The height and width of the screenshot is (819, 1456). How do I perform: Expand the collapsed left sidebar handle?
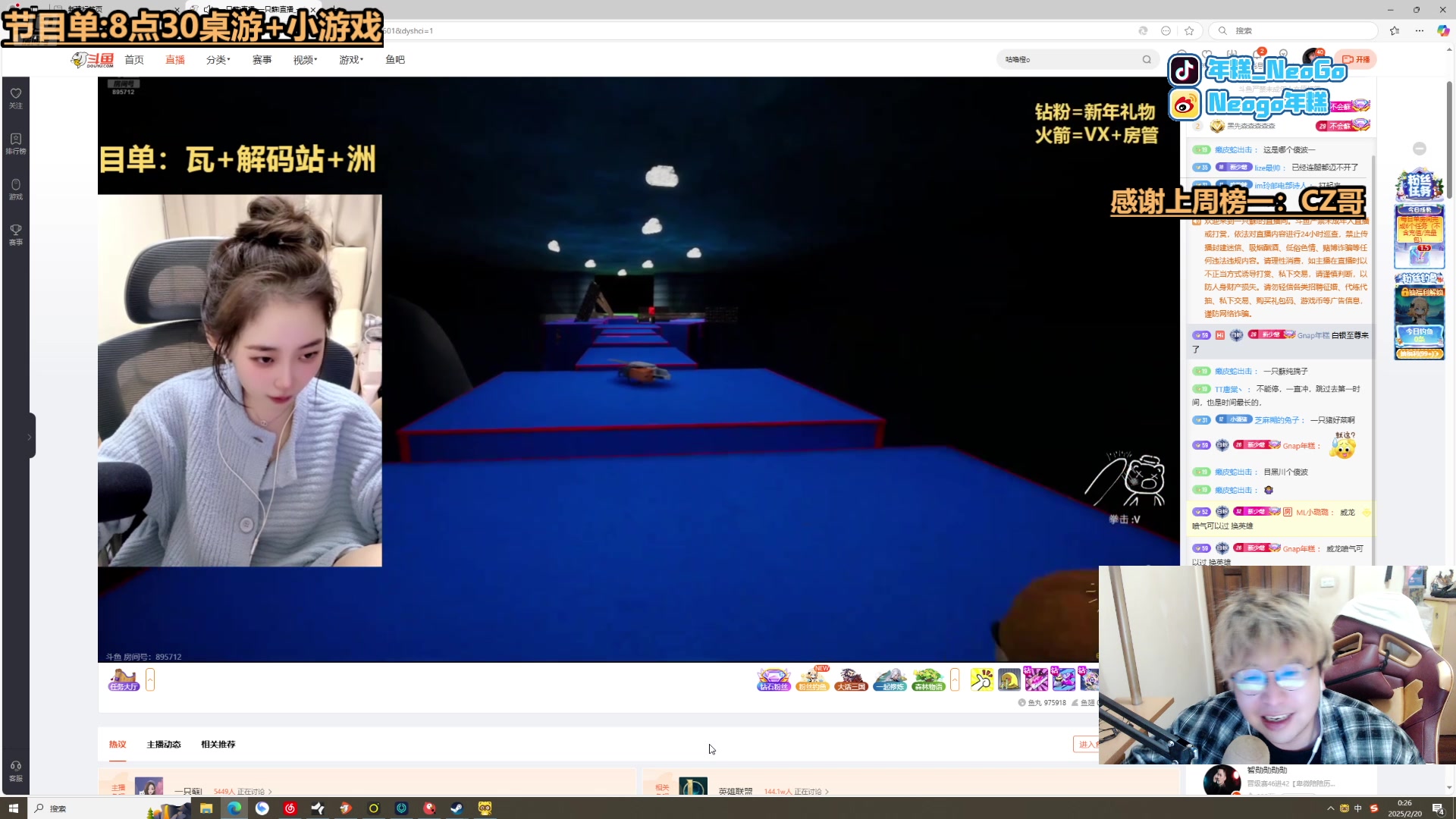[x=30, y=436]
